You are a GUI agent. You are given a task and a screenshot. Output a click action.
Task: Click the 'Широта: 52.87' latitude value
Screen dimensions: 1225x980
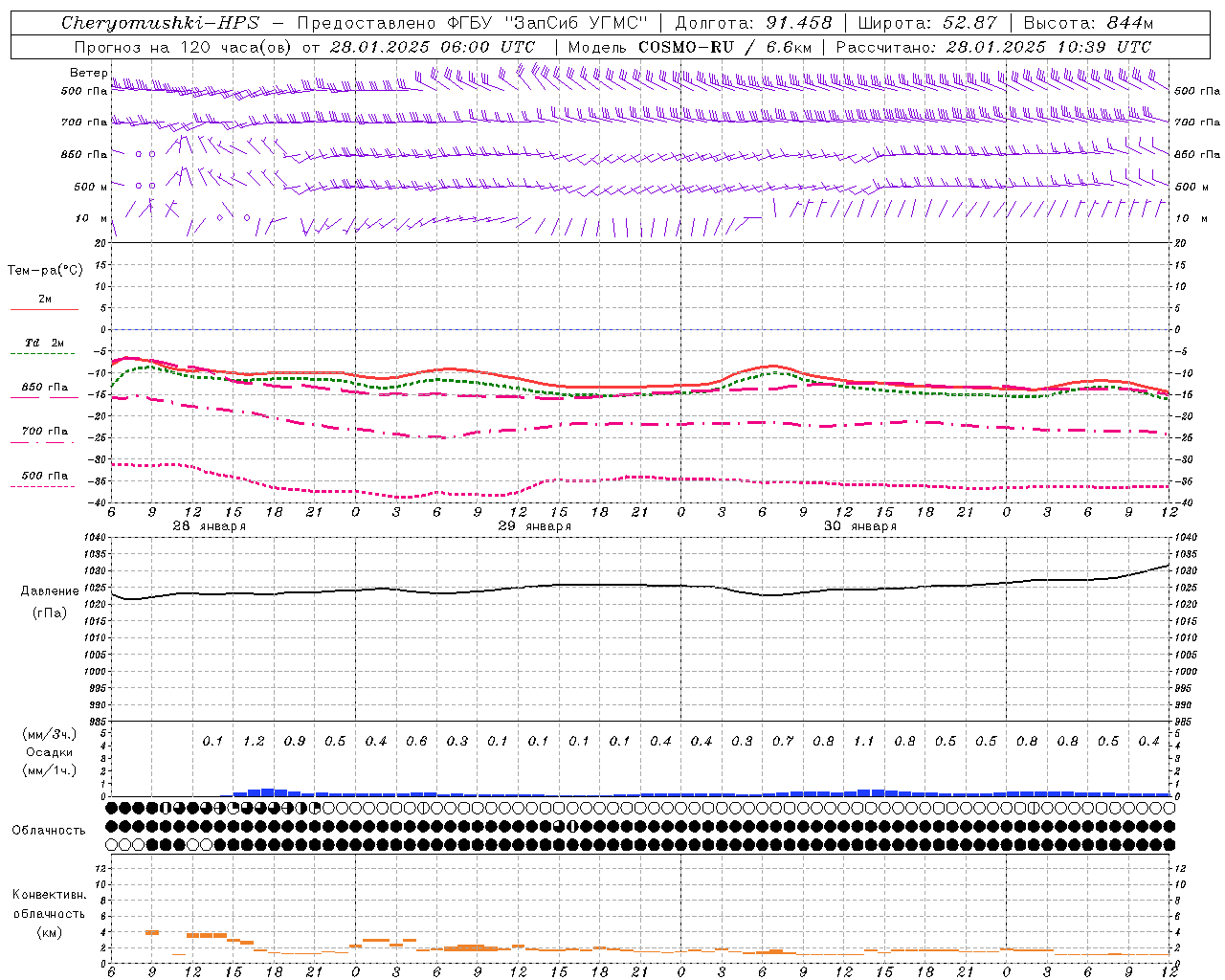click(927, 23)
